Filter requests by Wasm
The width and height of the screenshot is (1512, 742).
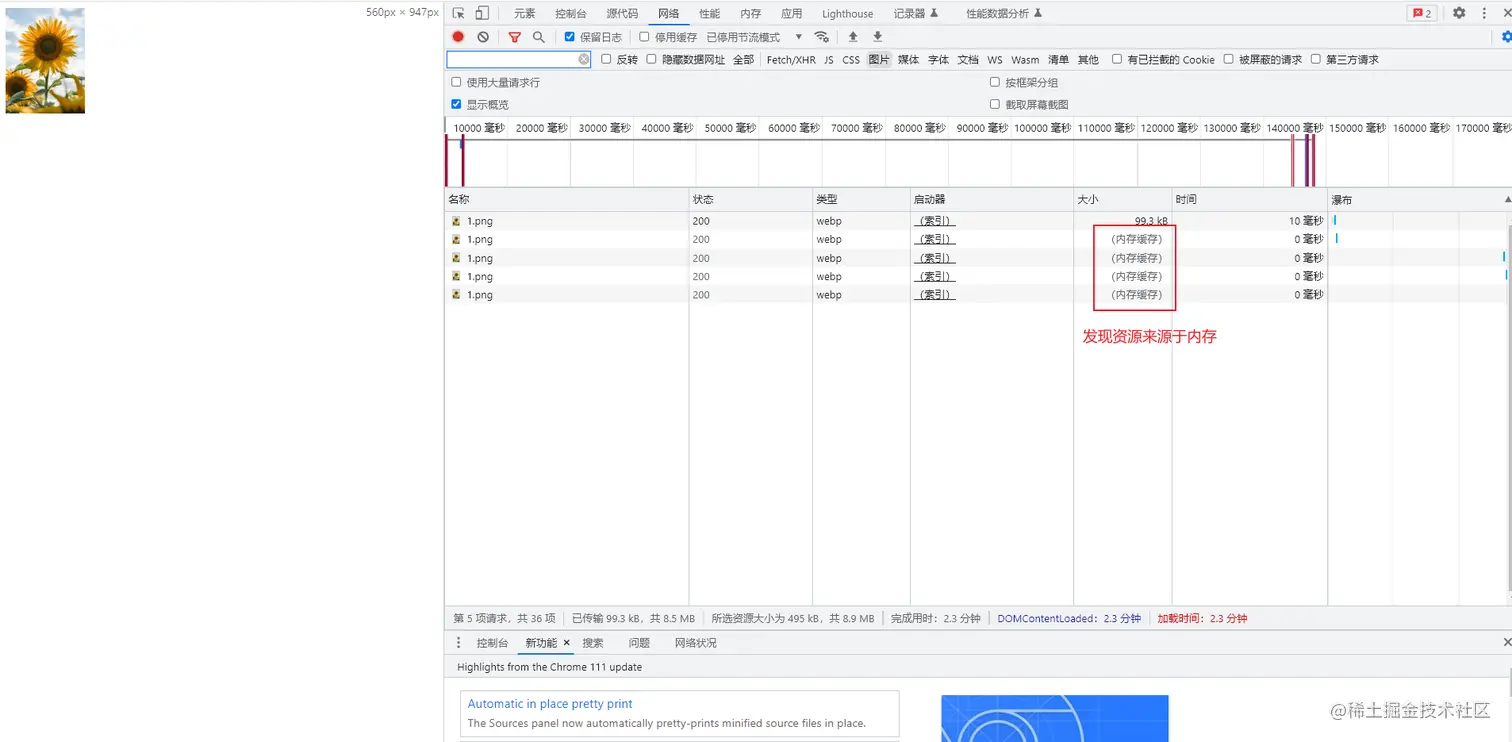click(x=1025, y=60)
